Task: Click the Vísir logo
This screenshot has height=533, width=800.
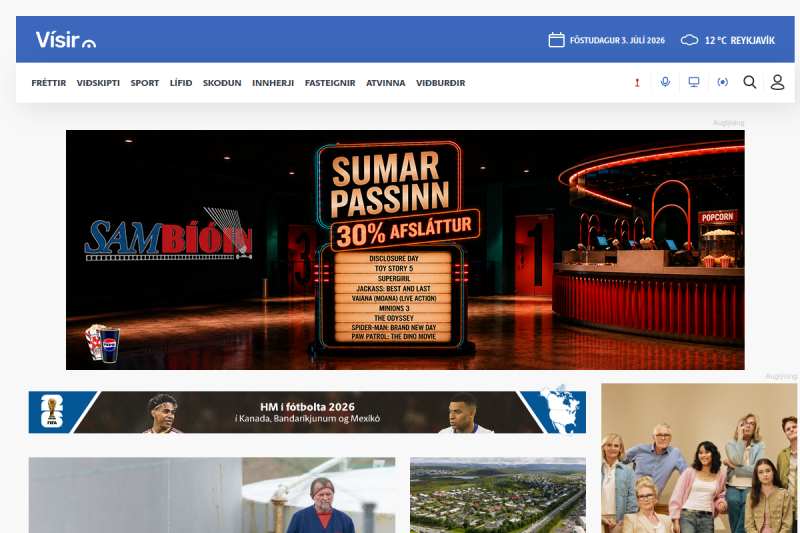Action: coord(66,40)
